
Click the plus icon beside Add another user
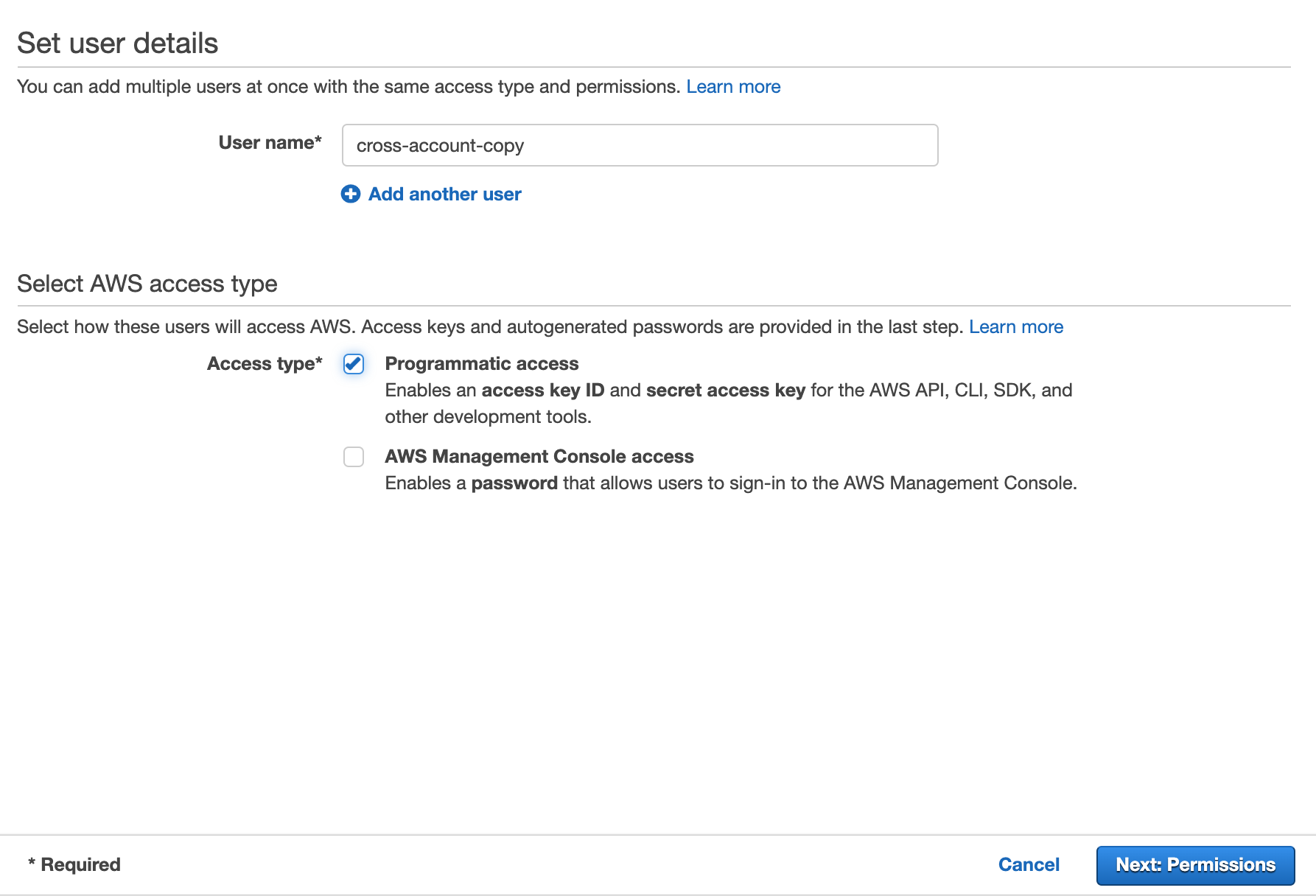[351, 194]
